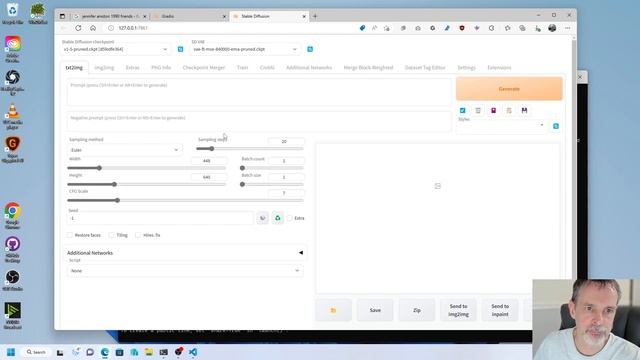Open the SD VAE dropdown
This screenshot has height=360, width=640.
click(245, 49)
